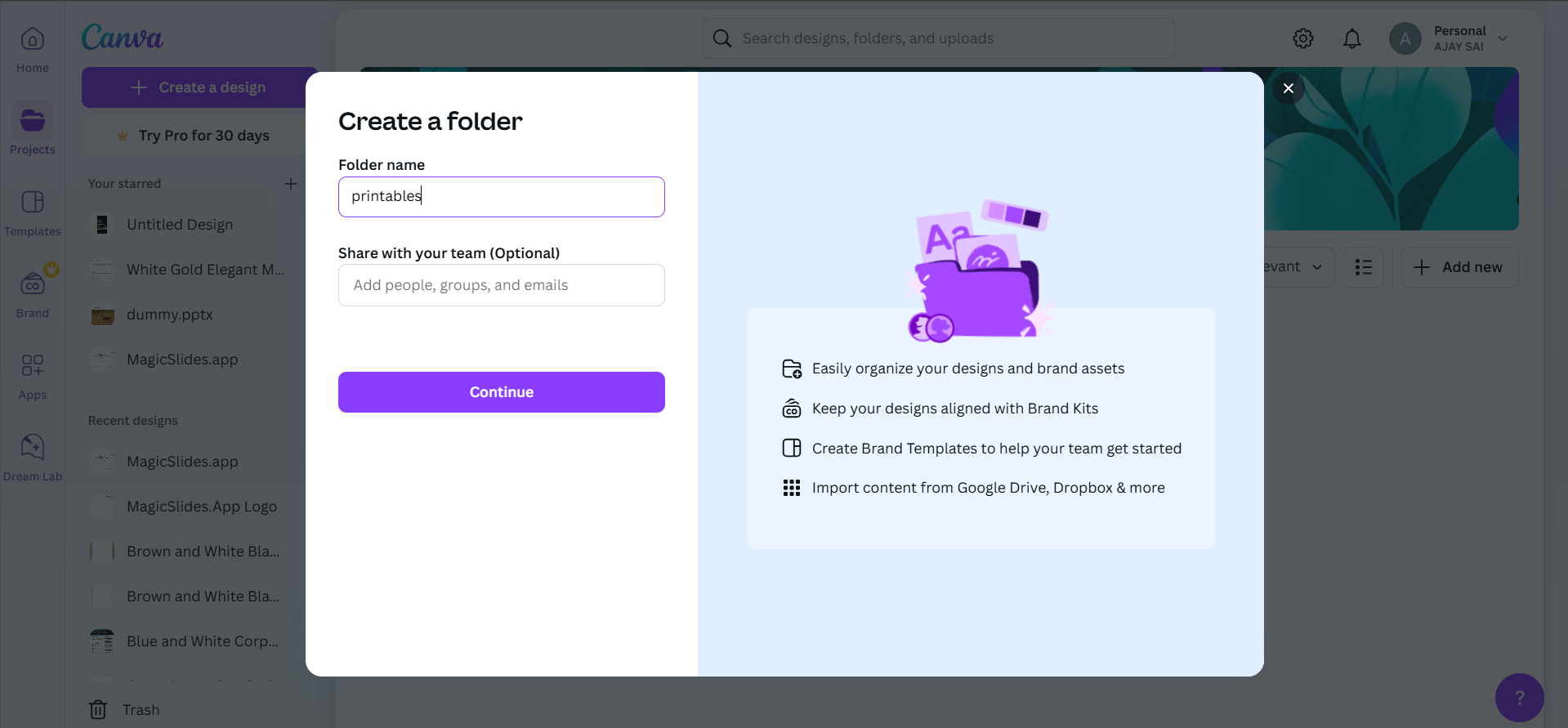Click the search magnifier icon

coord(722,38)
